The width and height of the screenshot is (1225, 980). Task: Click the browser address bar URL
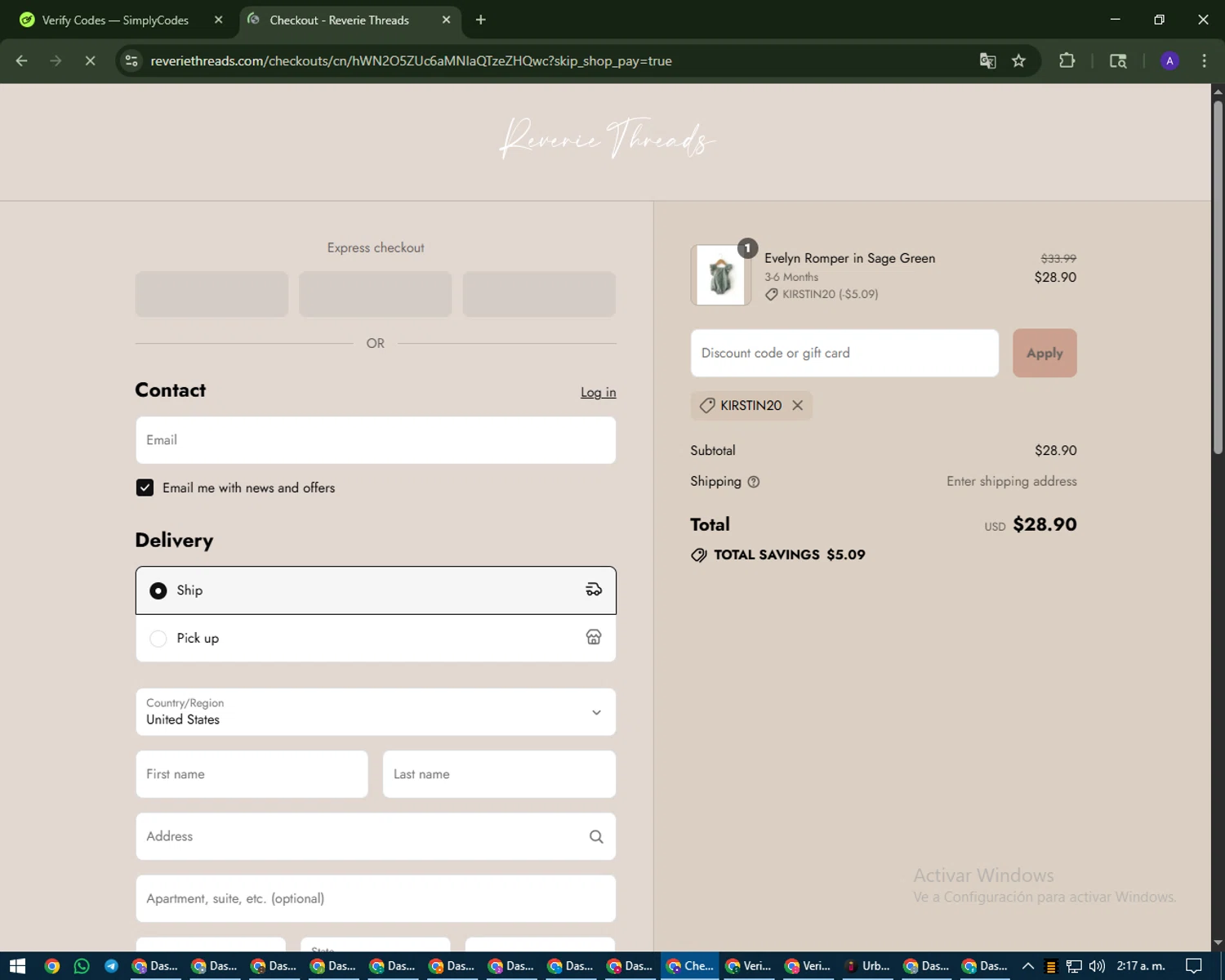(411, 60)
